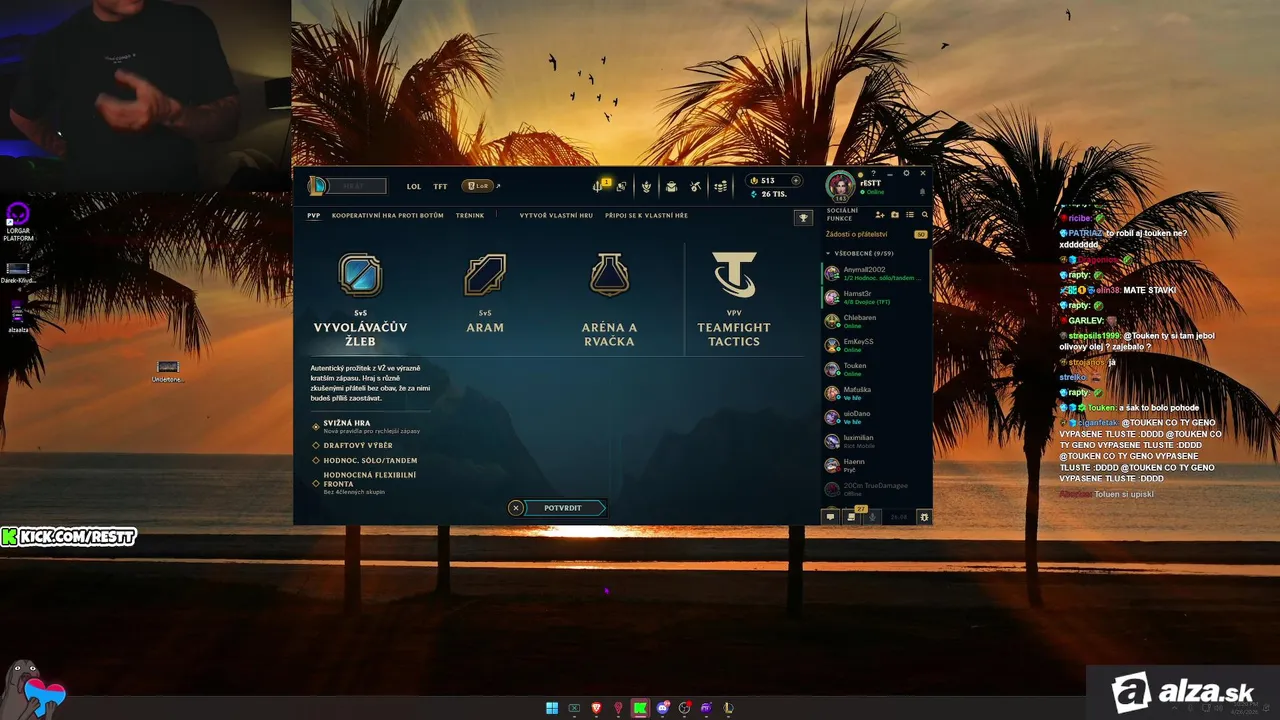This screenshot has width=1280, height=720.
Task: Open friend uioDano in friends list
Action: pos(876,417)
